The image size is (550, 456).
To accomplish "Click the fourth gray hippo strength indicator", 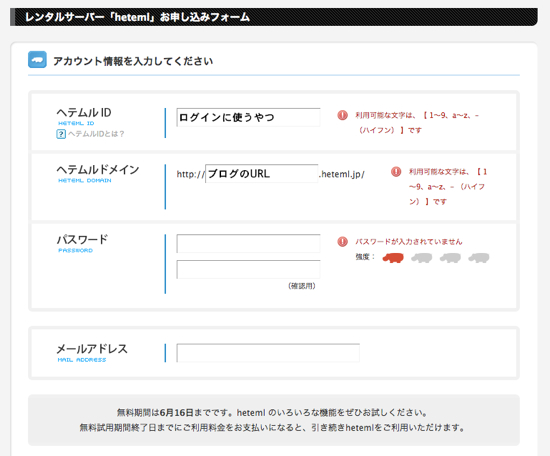I will (479, 258).
